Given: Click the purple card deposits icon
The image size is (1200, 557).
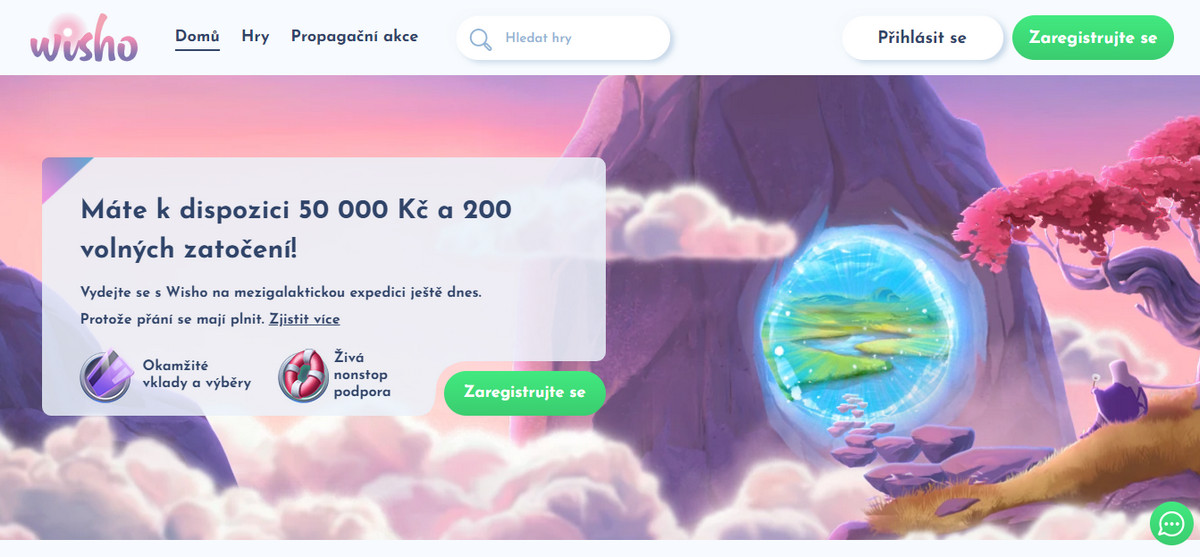Looking at the screenshot, I should [x=107, y=375].
